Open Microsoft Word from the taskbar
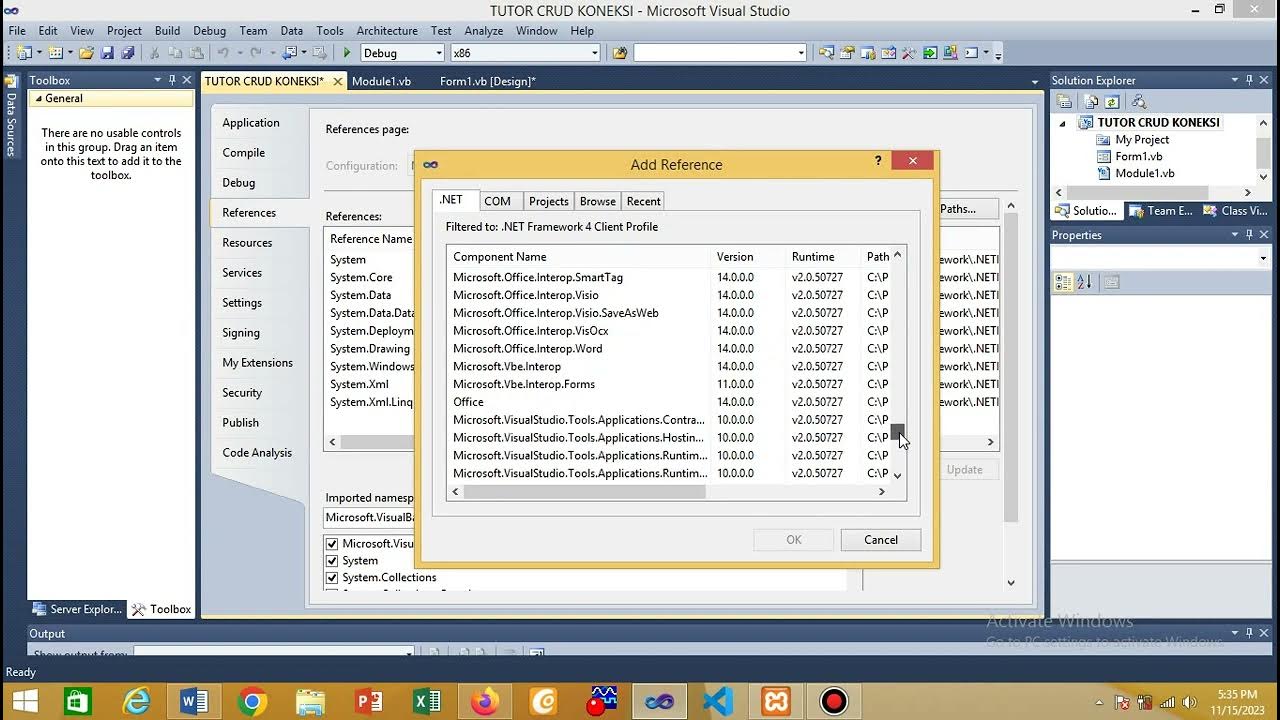Screen dimensions: 1280x720 [194, 701]
